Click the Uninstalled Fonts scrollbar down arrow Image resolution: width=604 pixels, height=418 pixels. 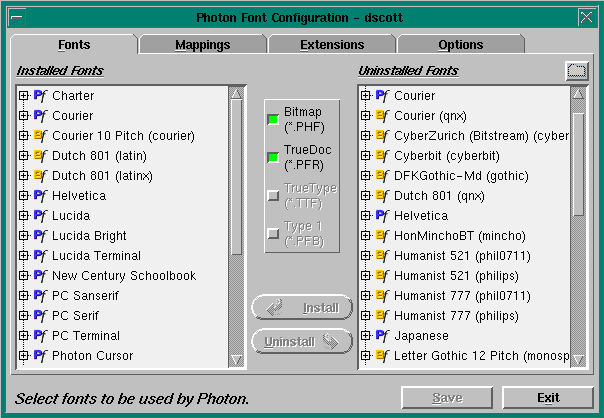(578, 360)
